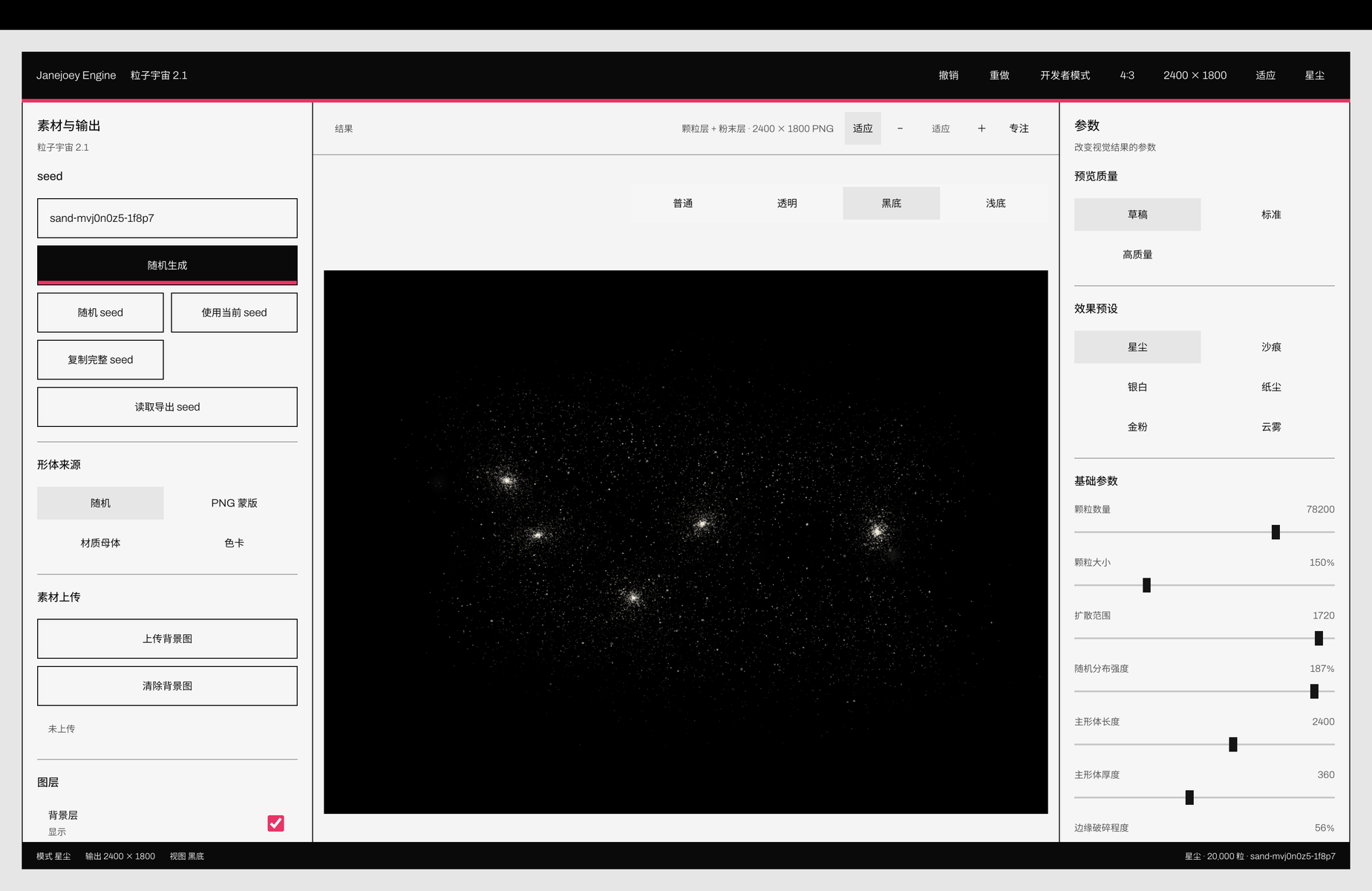Click the highlighted 适应 button in result toolbar
This screenshot has height=891, width=1372.
[863, 128]
